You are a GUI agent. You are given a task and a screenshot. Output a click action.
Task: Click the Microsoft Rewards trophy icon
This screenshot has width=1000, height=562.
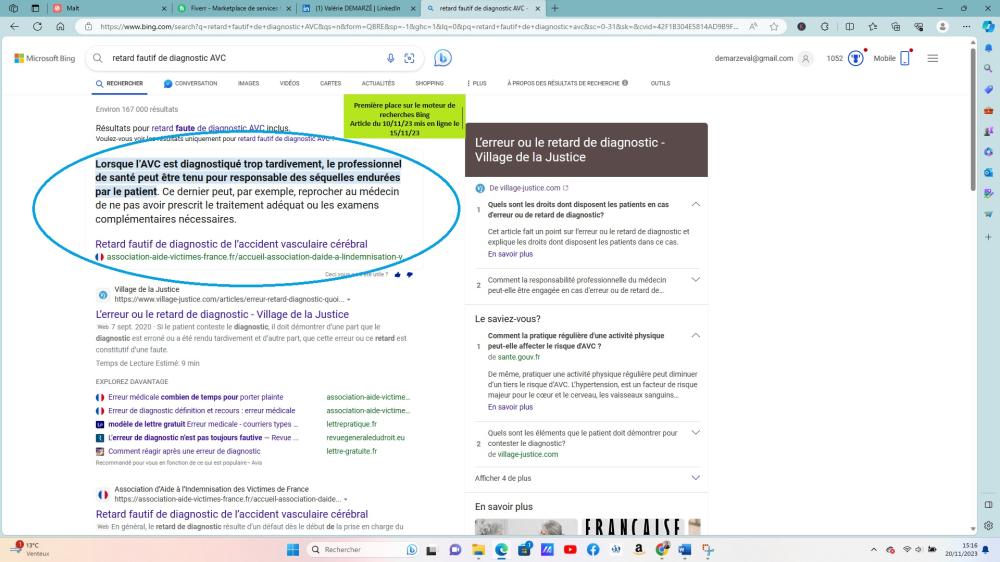[x=856, y=58]
